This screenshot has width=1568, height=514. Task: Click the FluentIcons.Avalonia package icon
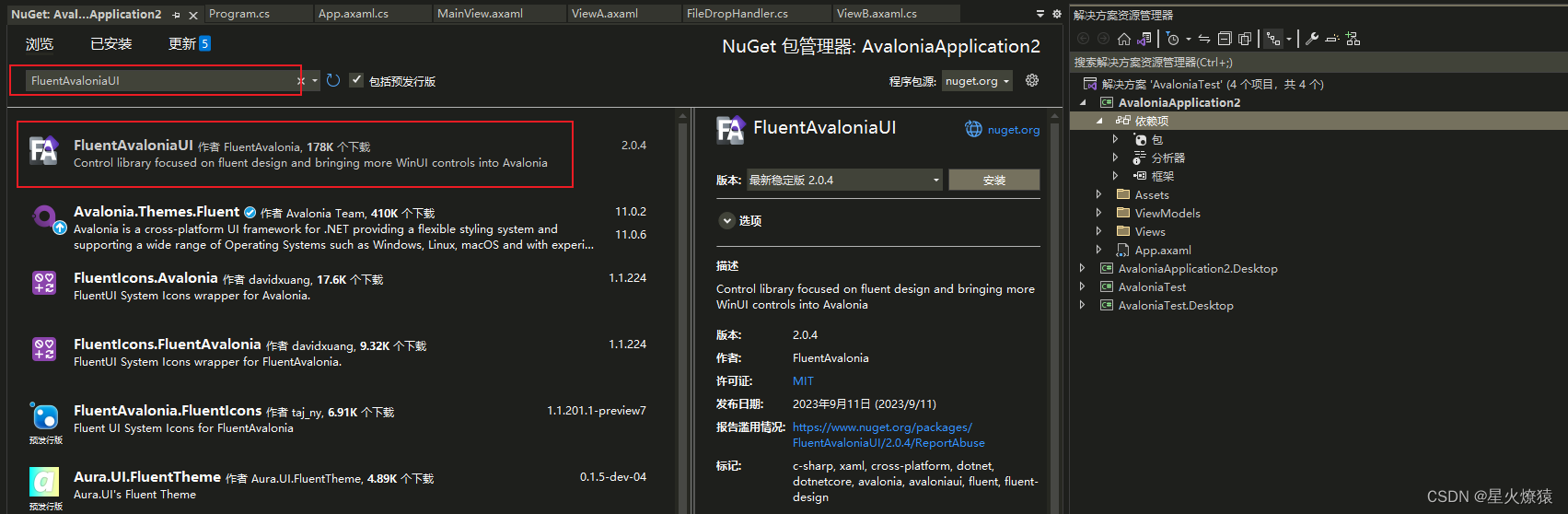tap(44, 283)
